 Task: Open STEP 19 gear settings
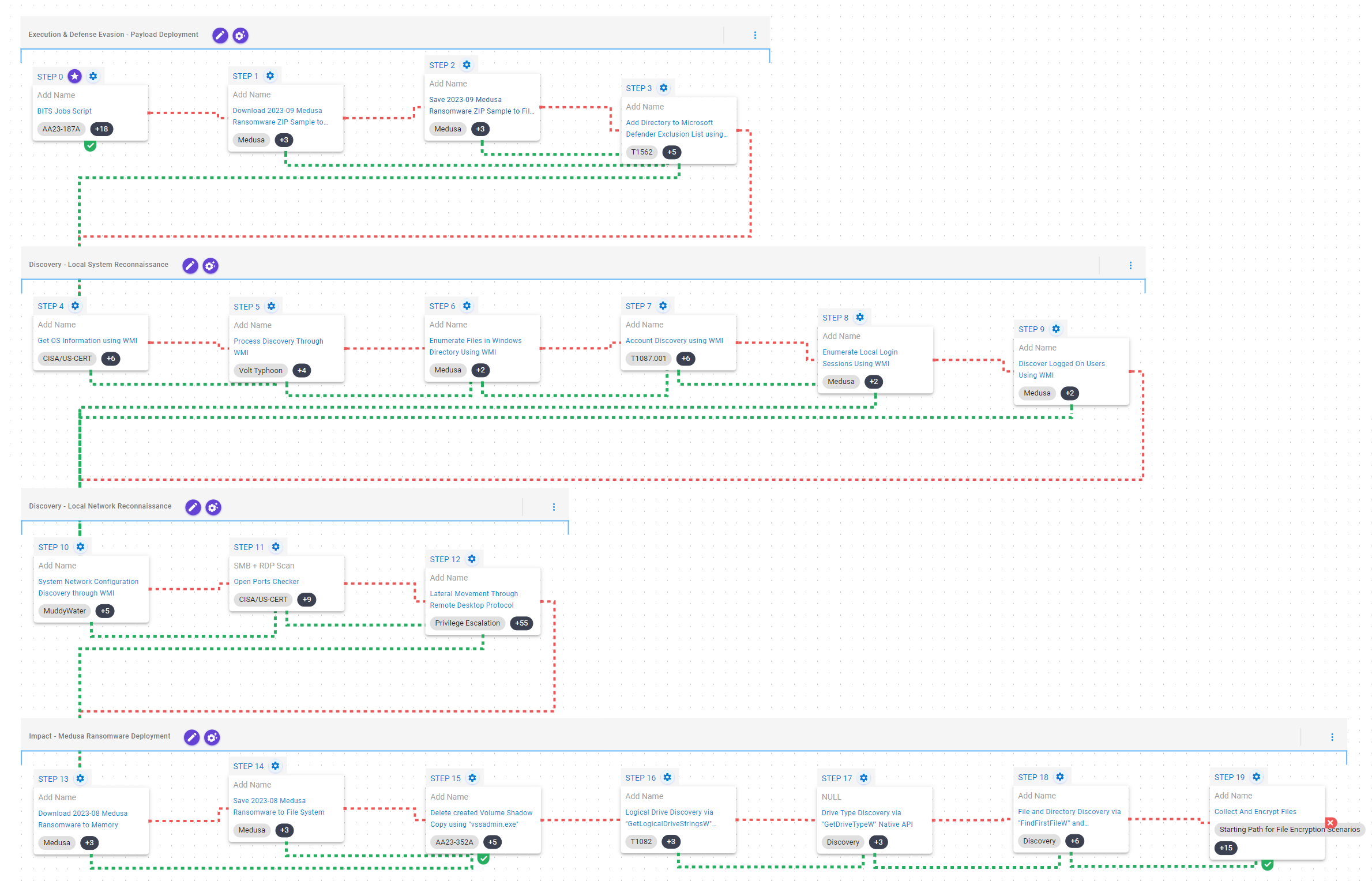pos(1256,777)
